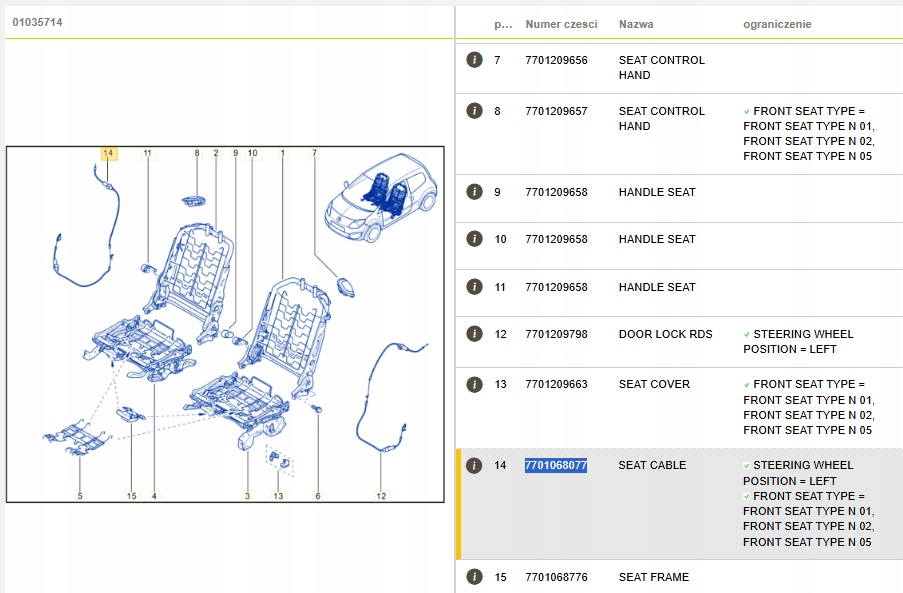The width and height of the screenshot is (903, 593).
Task: Select part number 7701209658 in row 11
Action: coord(556,287)
